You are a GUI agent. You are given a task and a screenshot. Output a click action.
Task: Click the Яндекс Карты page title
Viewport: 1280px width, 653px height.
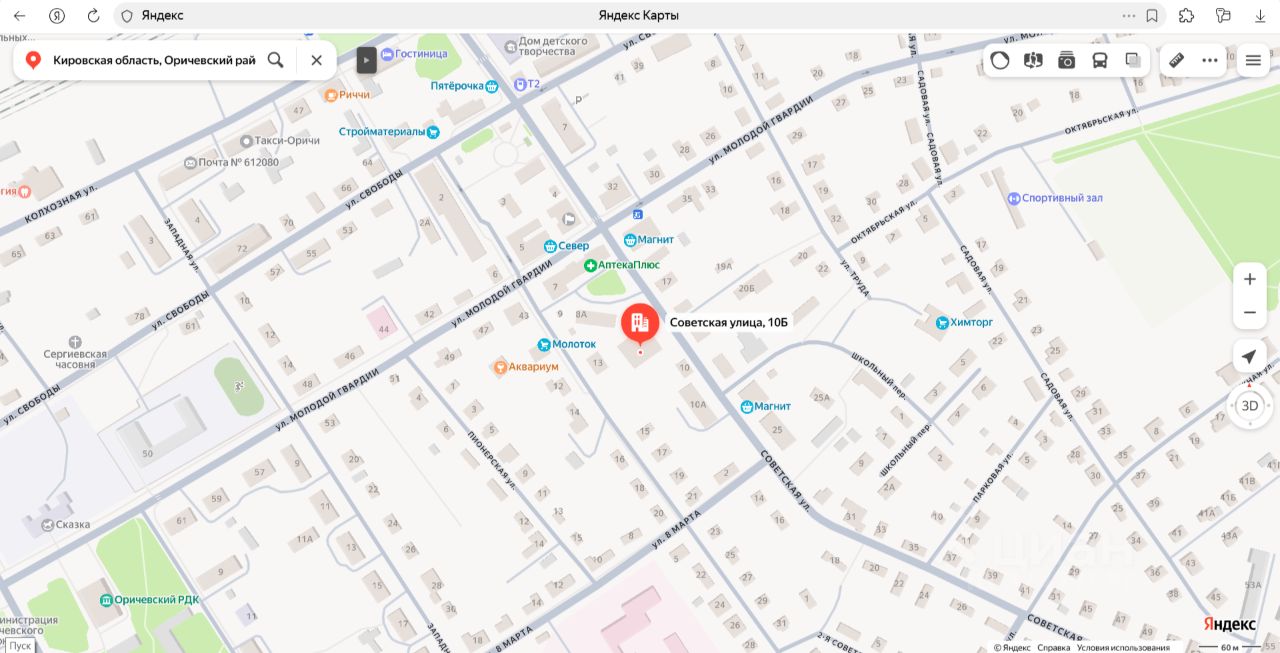coord(639,16)
